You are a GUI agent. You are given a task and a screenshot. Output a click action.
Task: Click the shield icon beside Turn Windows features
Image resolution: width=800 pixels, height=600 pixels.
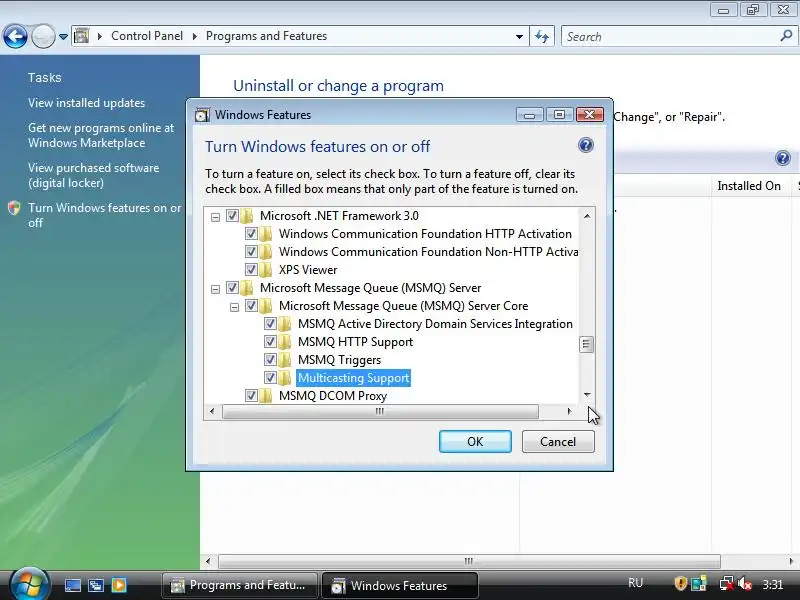point(14,208)
